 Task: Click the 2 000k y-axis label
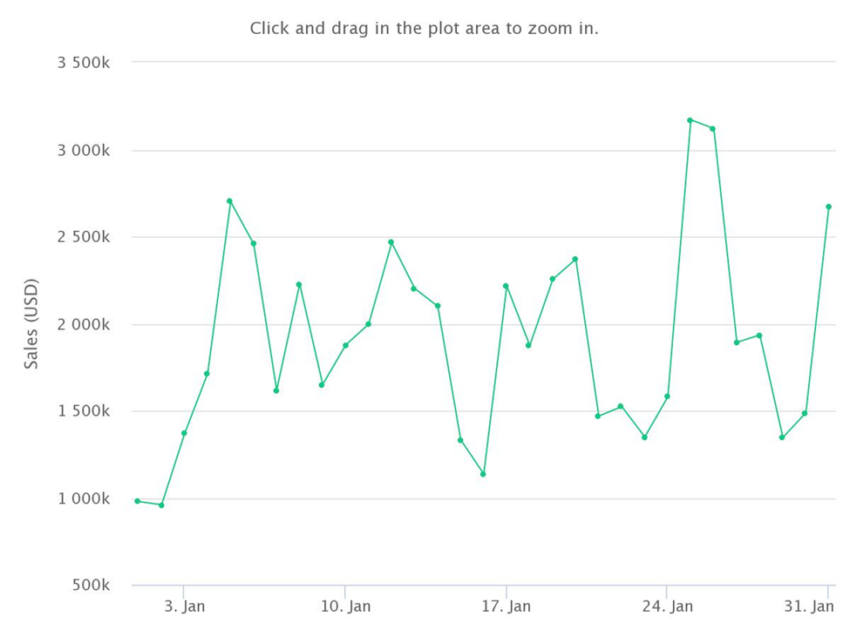(83, 325)
